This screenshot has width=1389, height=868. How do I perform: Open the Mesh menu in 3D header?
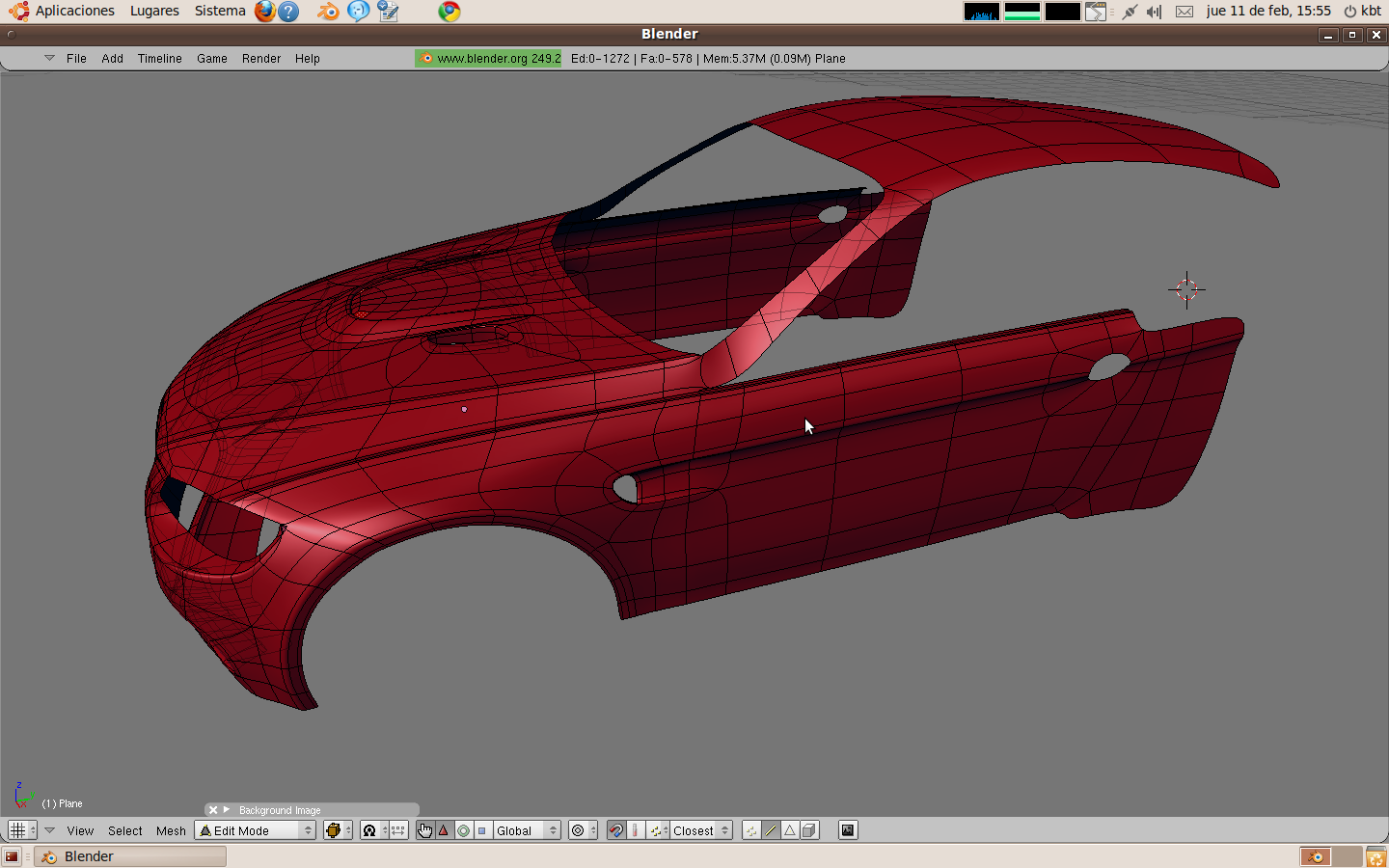coord(171,830)
